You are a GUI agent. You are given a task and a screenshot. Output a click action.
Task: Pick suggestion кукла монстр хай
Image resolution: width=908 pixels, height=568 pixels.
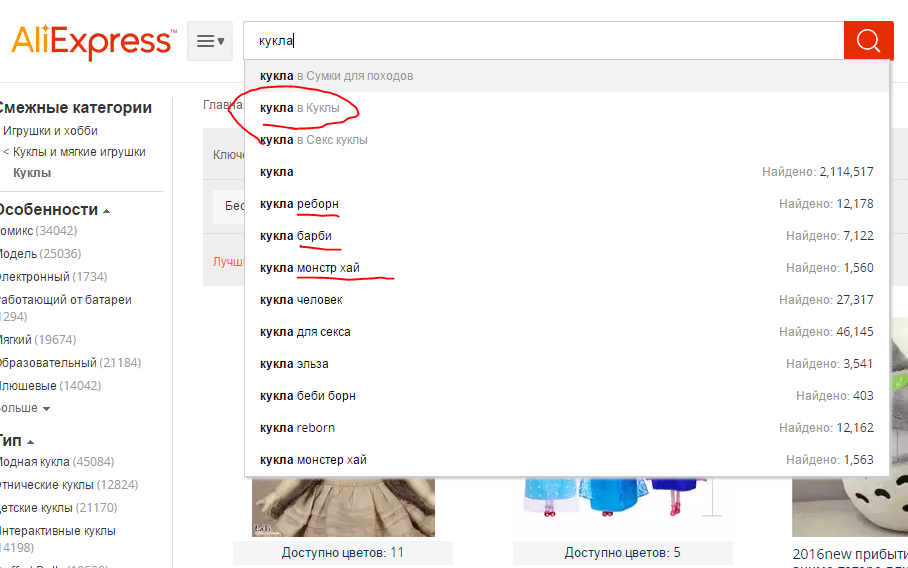coord(567,267)
